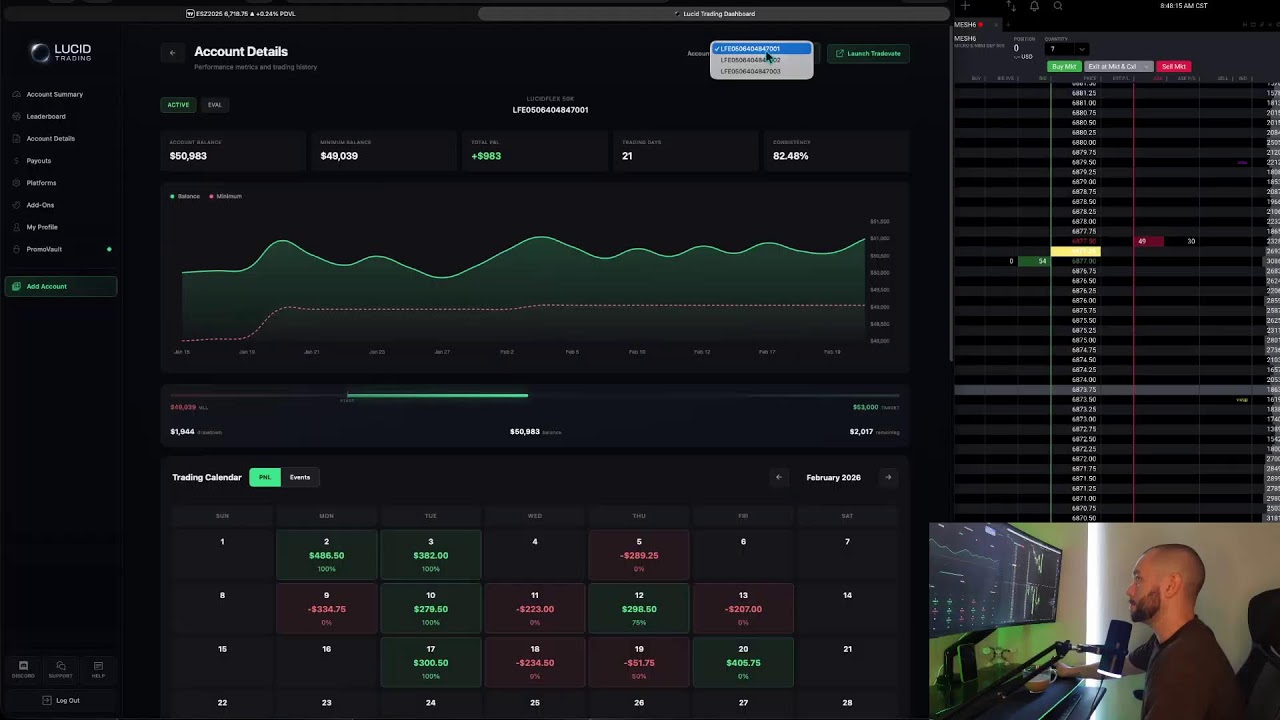Open the Quantity dropdown arrow

point(1083,49)
